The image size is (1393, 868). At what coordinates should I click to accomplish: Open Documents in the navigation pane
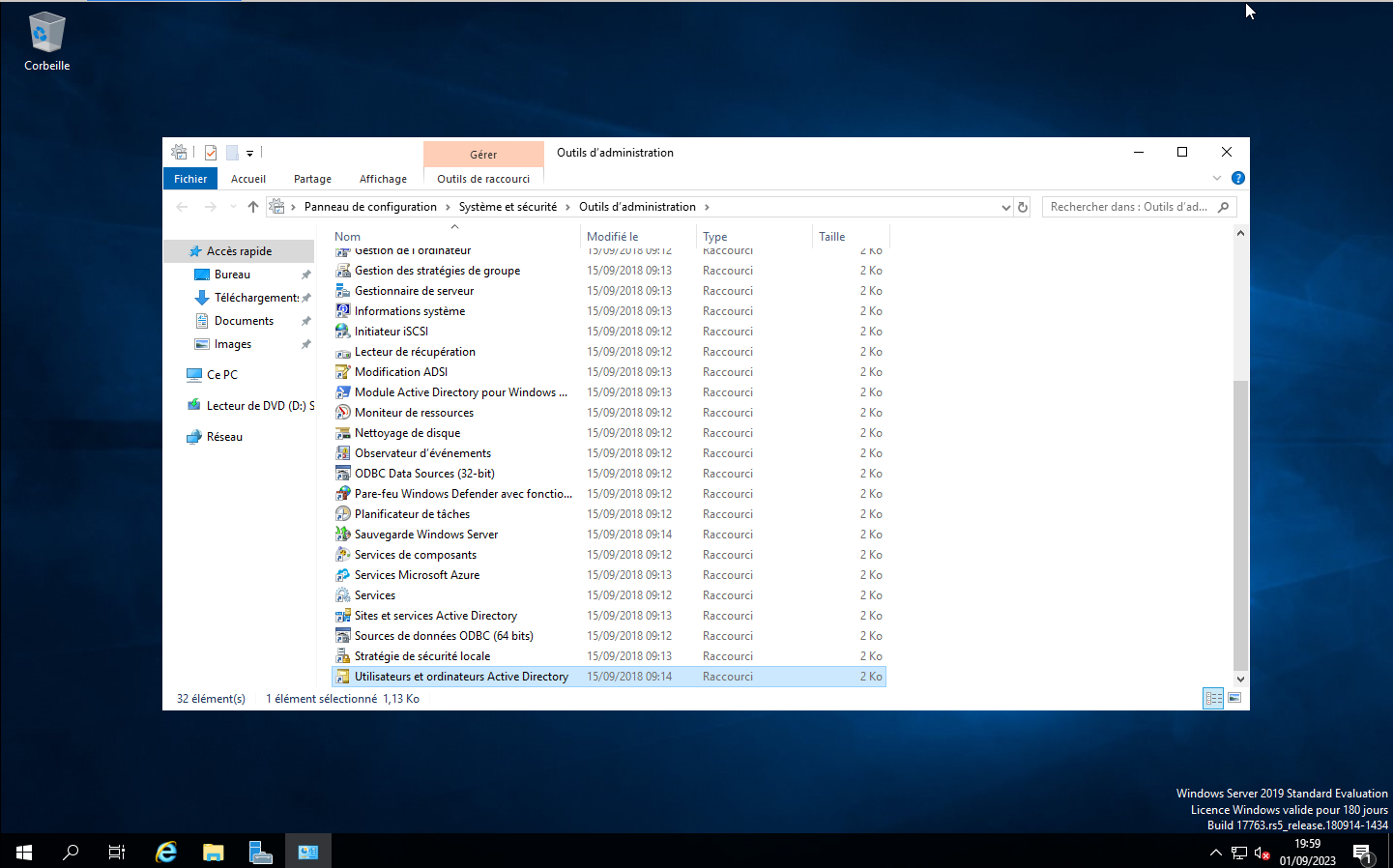(244, 321)
